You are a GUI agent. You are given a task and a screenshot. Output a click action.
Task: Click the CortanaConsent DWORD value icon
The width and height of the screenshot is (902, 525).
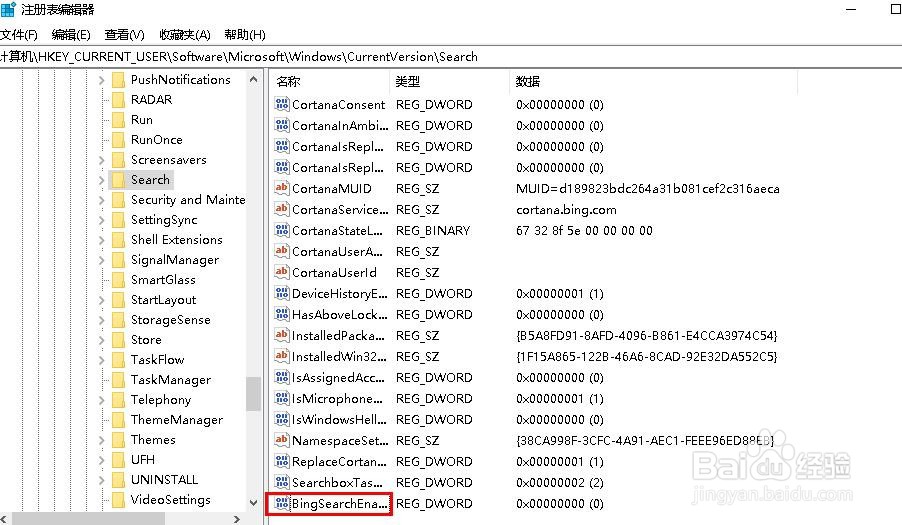click(282, 104)
